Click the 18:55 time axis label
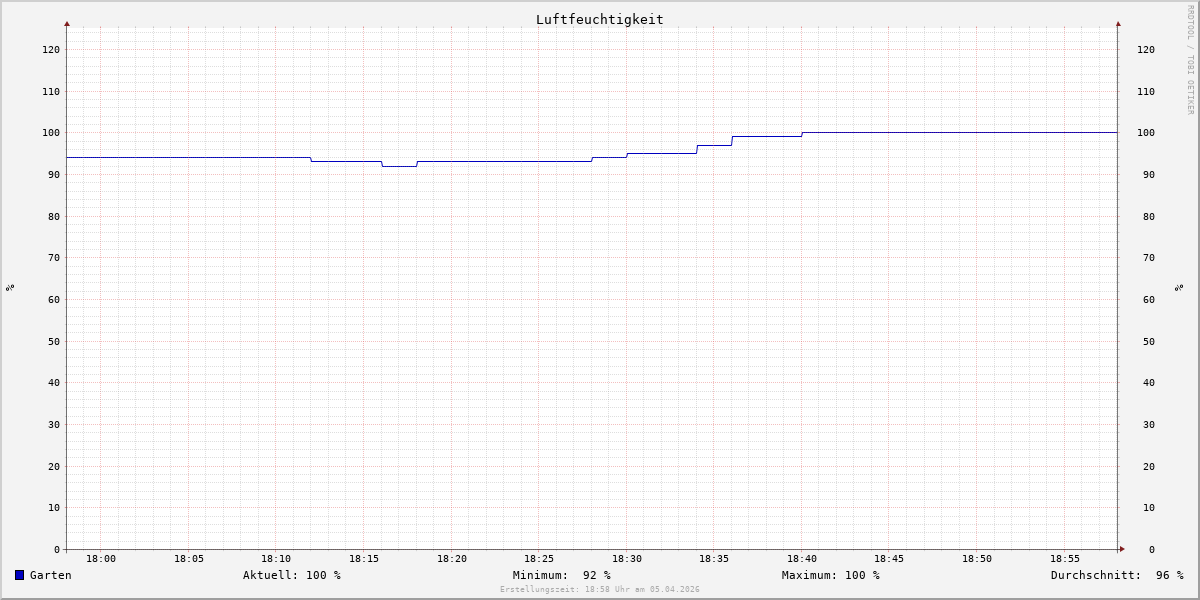 (1065, 559)
